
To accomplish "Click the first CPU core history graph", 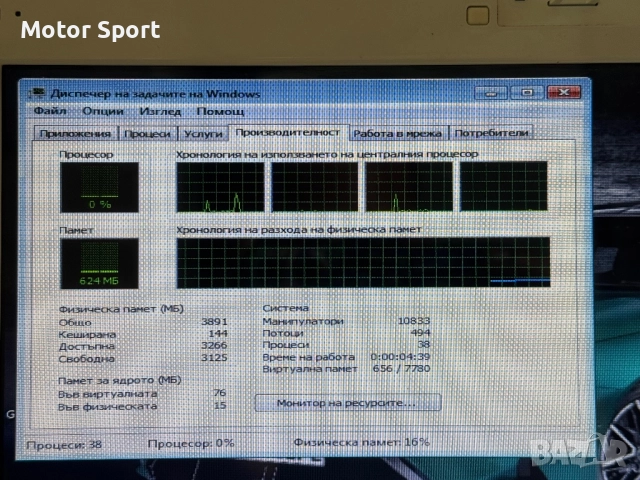I will pos(220,187).
